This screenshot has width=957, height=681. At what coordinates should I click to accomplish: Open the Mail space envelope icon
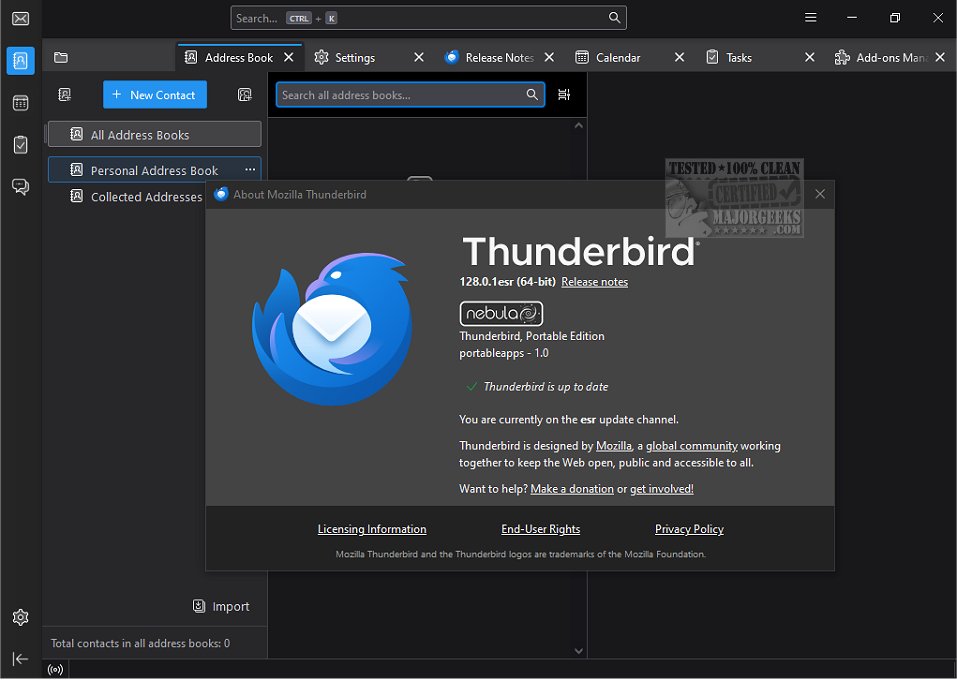point(20,18)
